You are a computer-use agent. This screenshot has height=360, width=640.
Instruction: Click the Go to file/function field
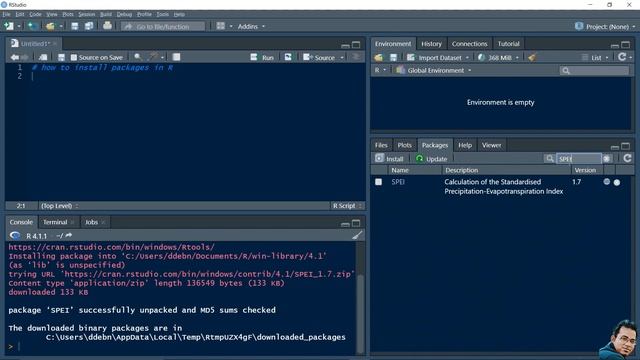tap(163, 27)
